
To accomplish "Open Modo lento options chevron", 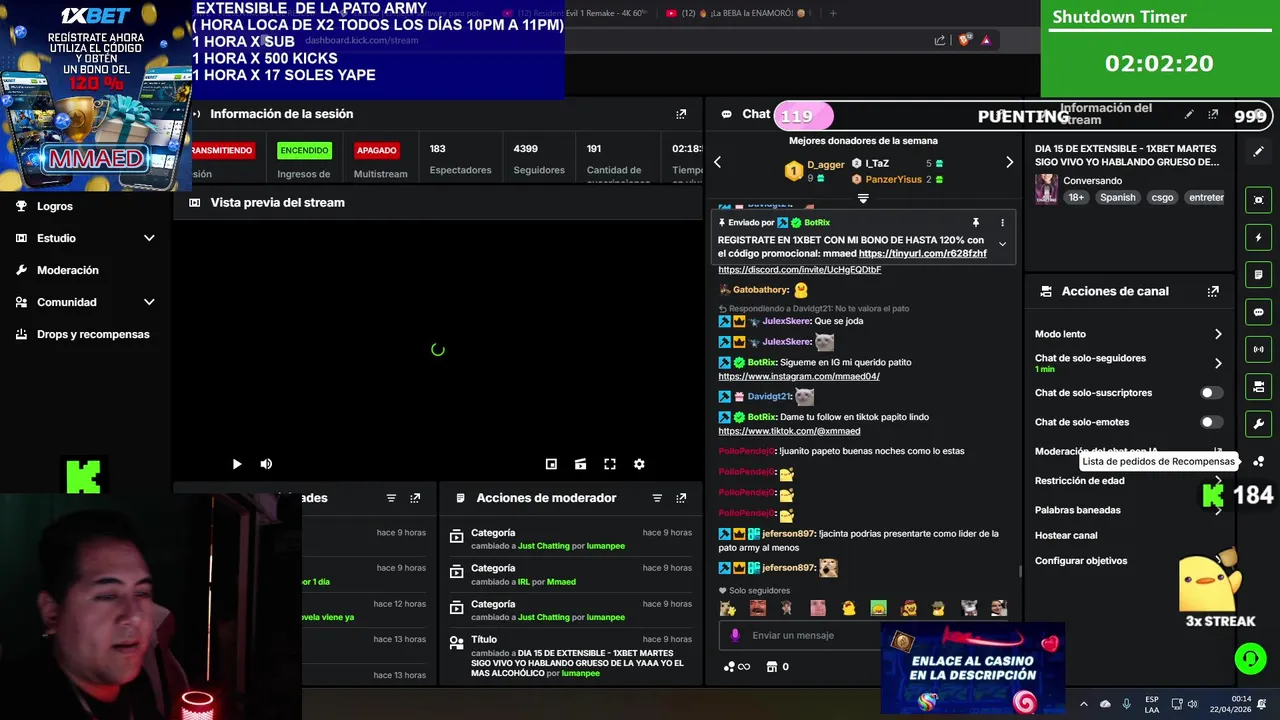I will click(1218, 334).
